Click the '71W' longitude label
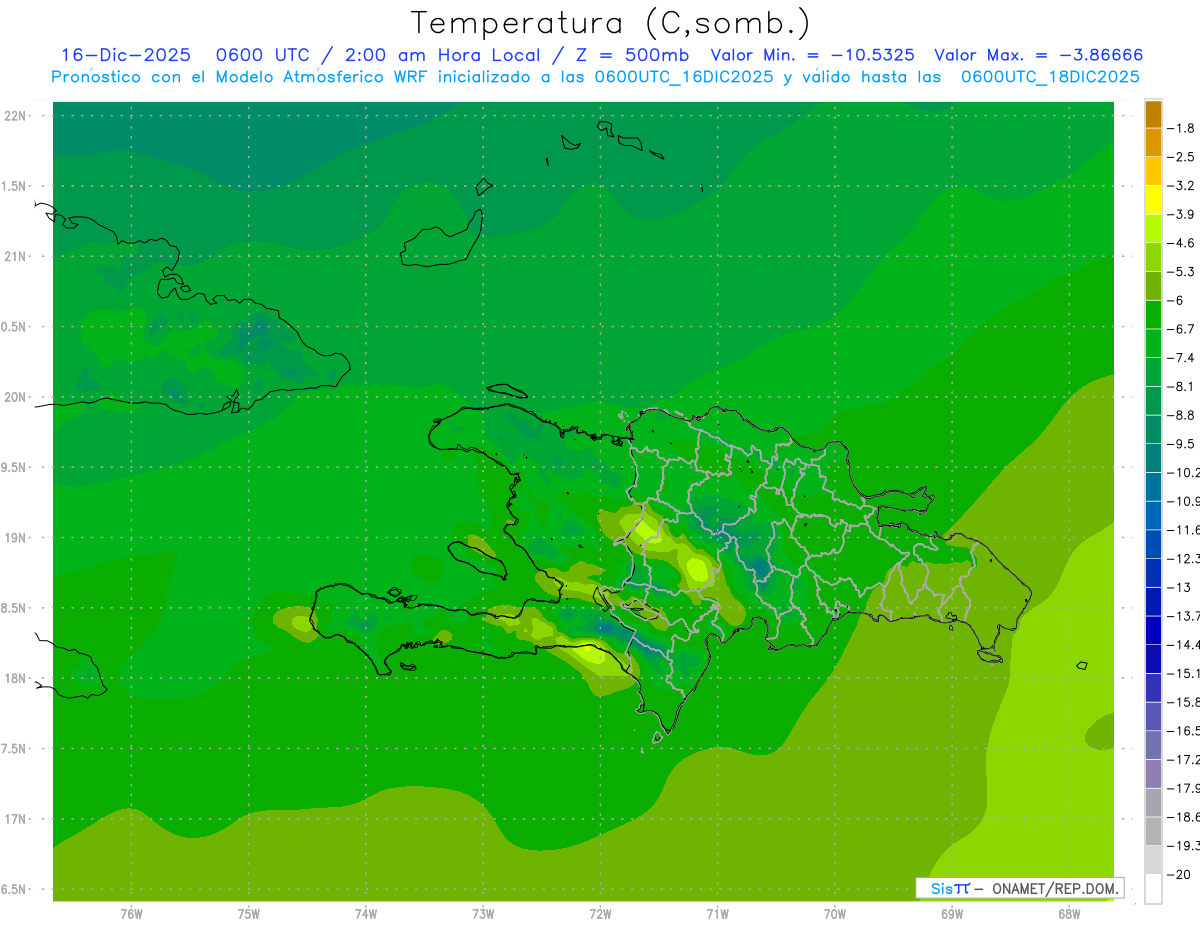The image size is (1200, 927). (x=717, y=914)
